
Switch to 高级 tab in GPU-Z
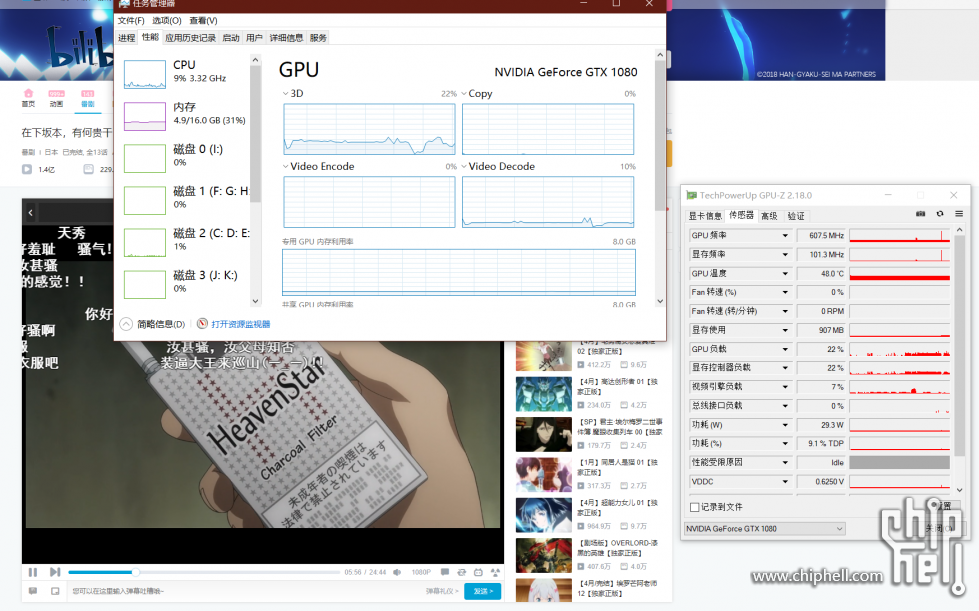point(769,216)
